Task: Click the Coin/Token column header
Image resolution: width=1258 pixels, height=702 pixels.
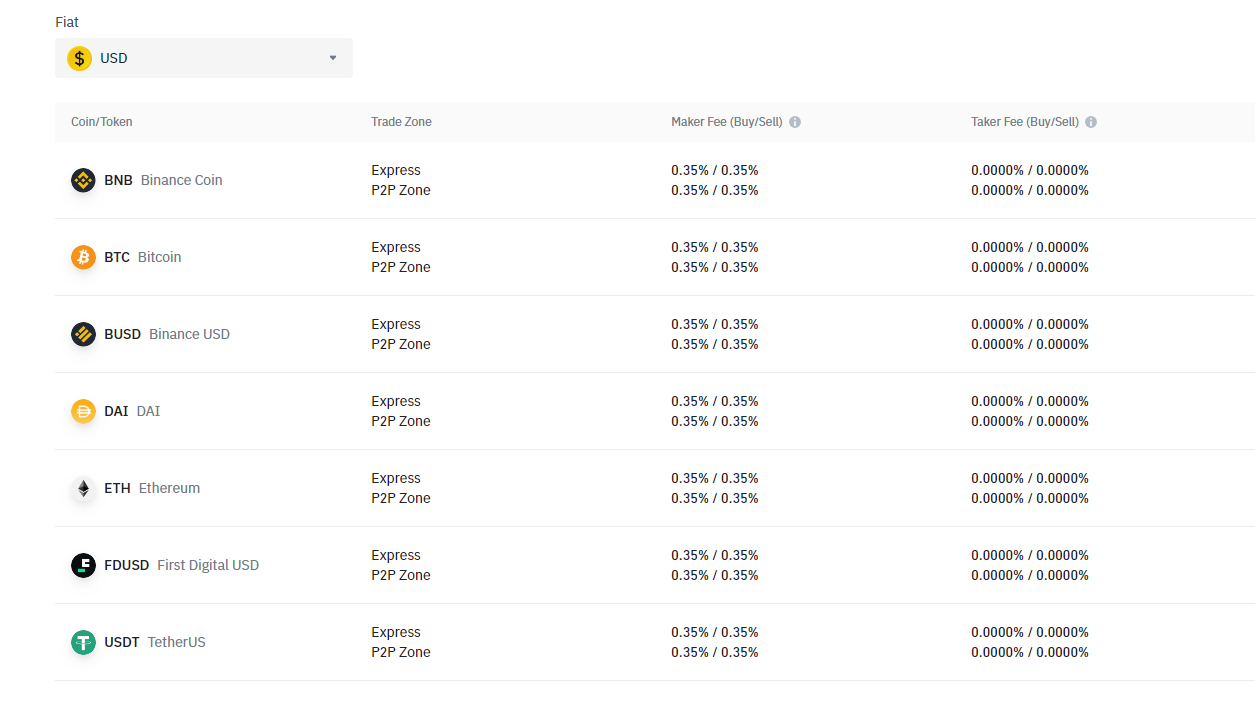Action: point(101,121)
